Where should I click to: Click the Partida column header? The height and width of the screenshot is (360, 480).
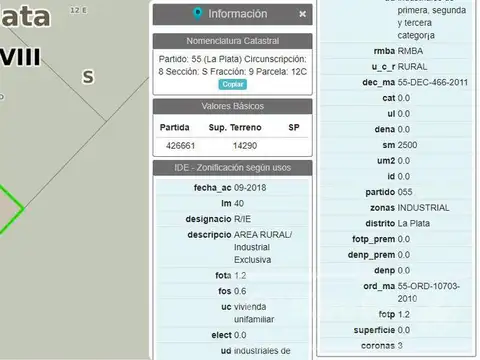174,127
